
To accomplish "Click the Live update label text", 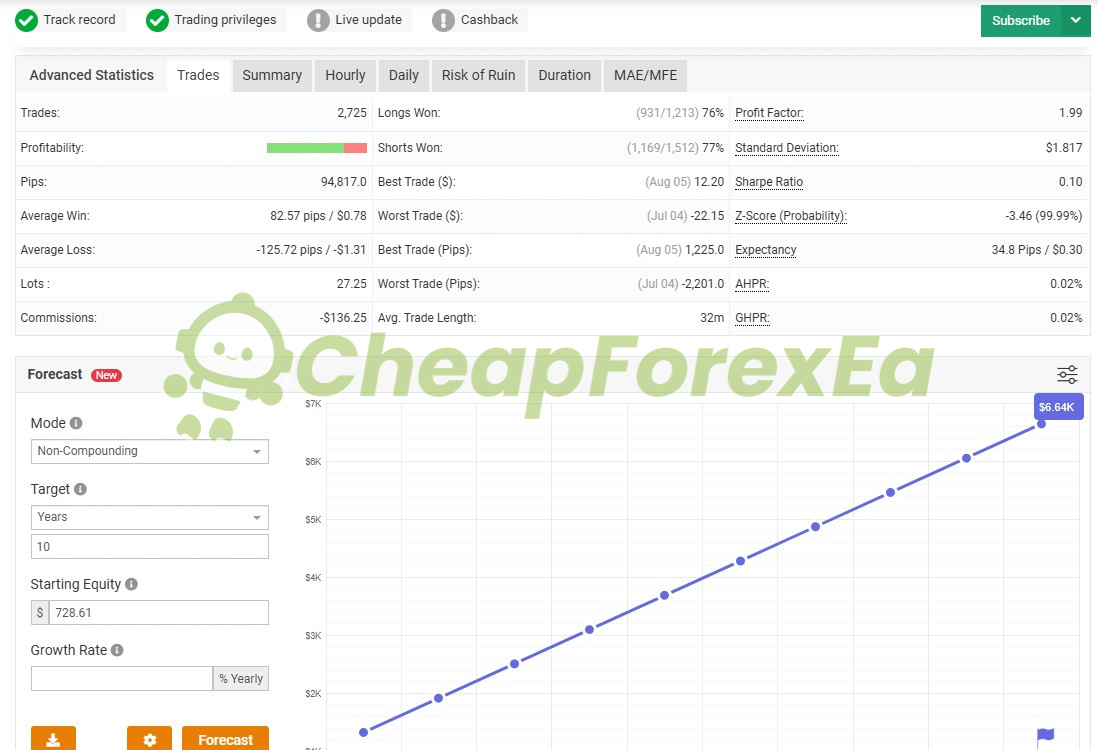I will (368, 20).
